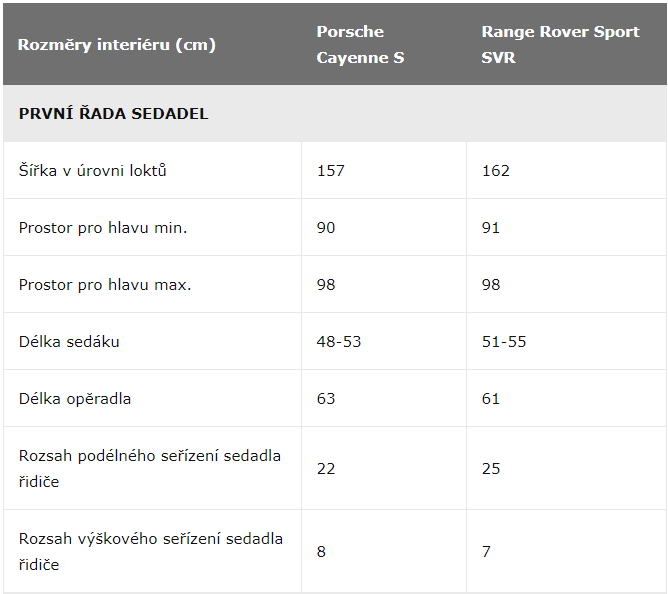Select the seat length value 48-53
Screen dimensions: 668x594
(x=339, y=341)
